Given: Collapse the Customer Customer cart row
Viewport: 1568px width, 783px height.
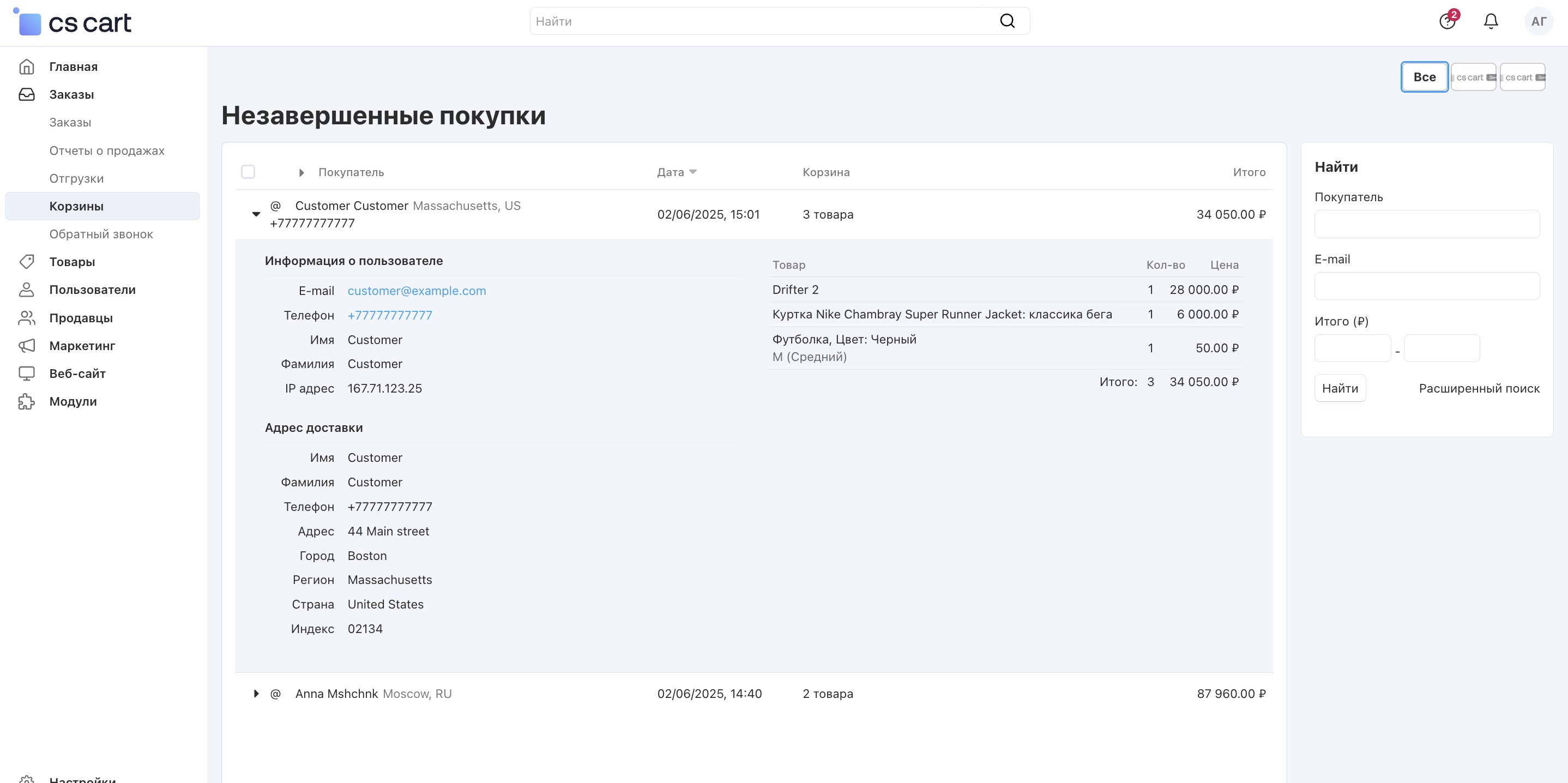Looking at the screenshot, I should [x=256, y=214].
